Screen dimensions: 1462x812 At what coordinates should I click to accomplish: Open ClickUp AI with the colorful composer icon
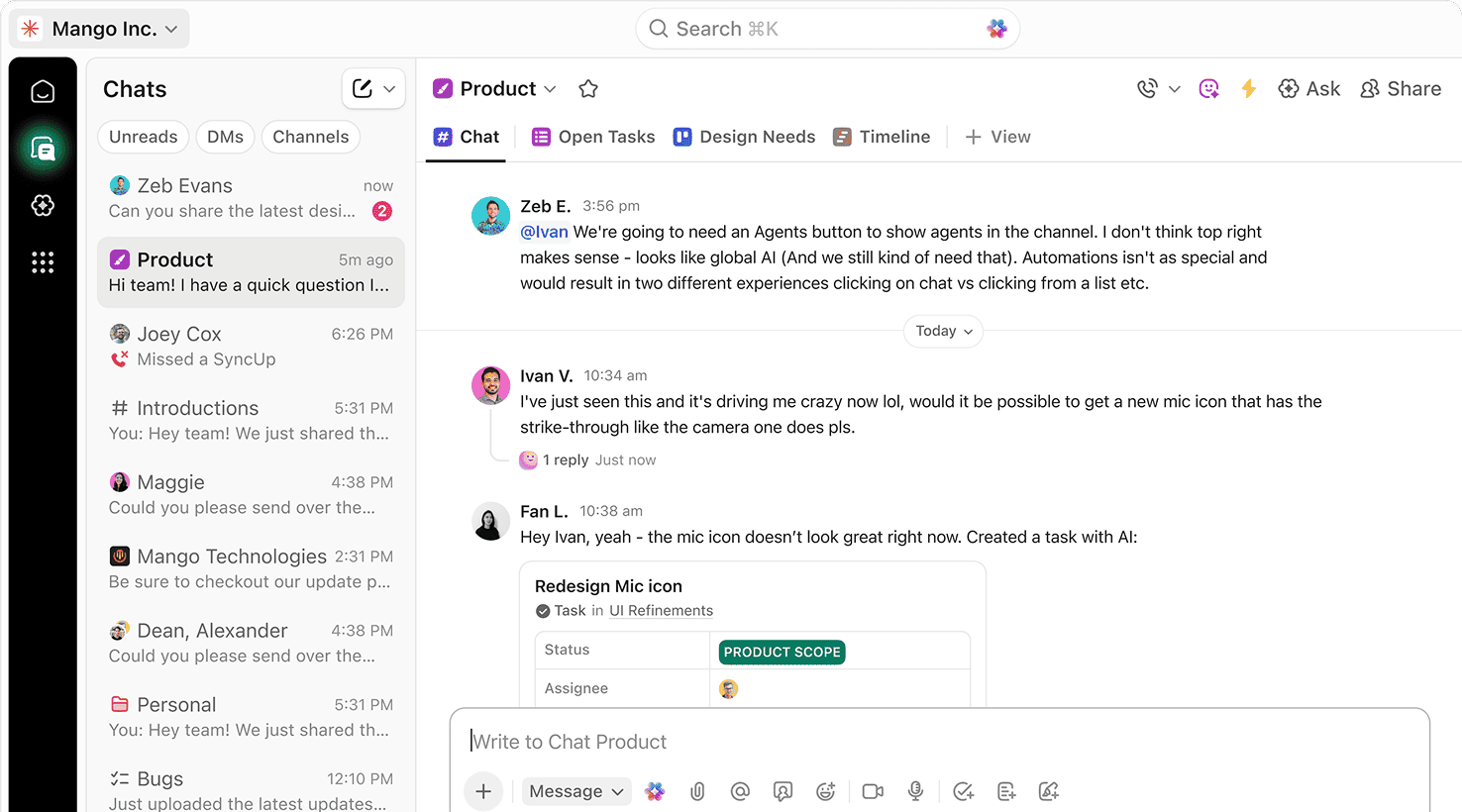(655, 791)
